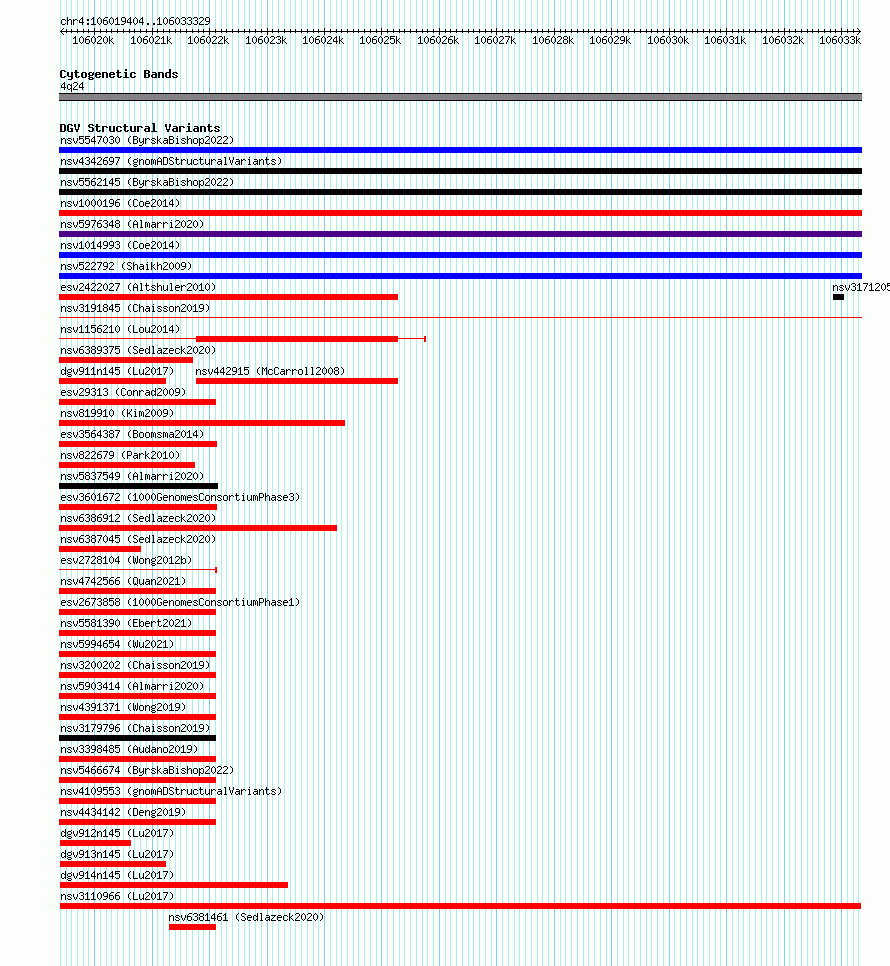890x966 pixels.
Task: Click the nsv3110966 (Lu2017) label
Action: pyautogui.click(x=117, y=896)
